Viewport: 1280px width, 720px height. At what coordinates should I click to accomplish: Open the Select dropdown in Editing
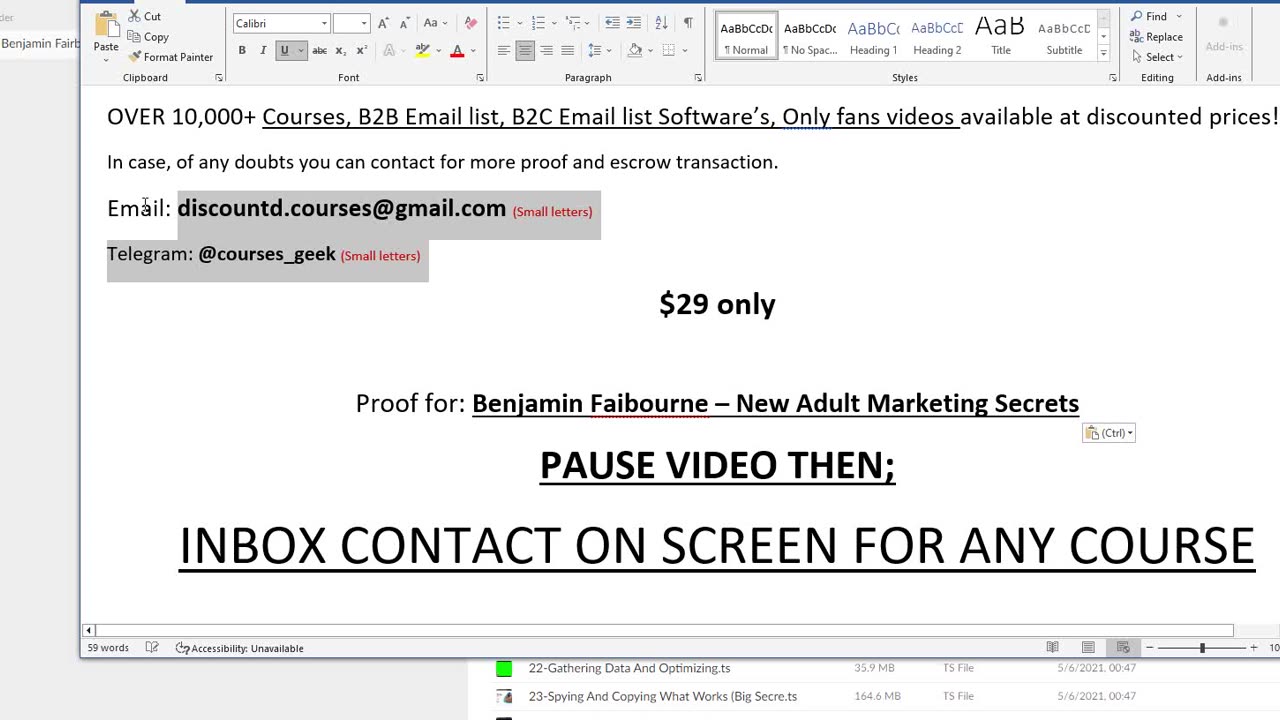[x=1158, y=57]
